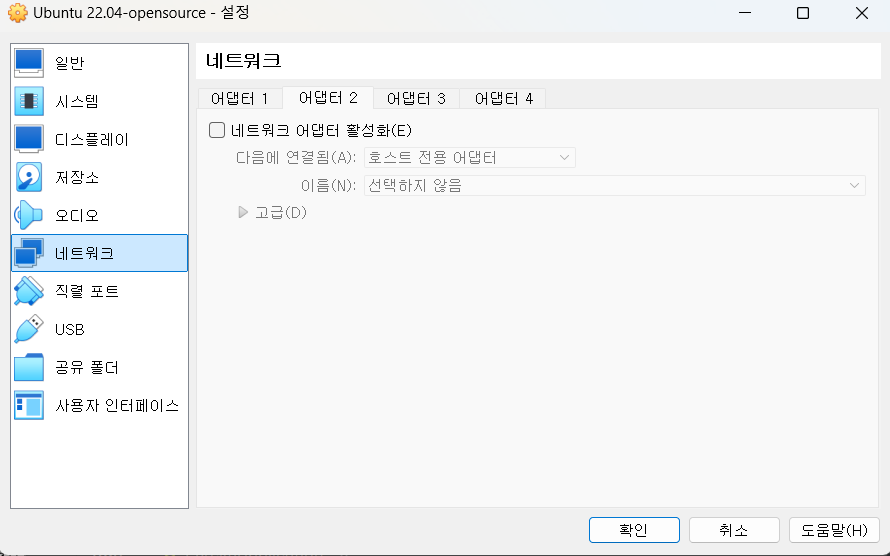
Task: Open the 어댑터 4 tab
Action: pyautogui.click(x=503, y=99)
